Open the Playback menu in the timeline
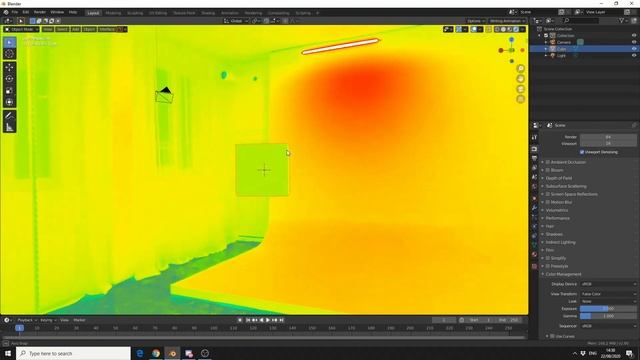 (27, 320)
